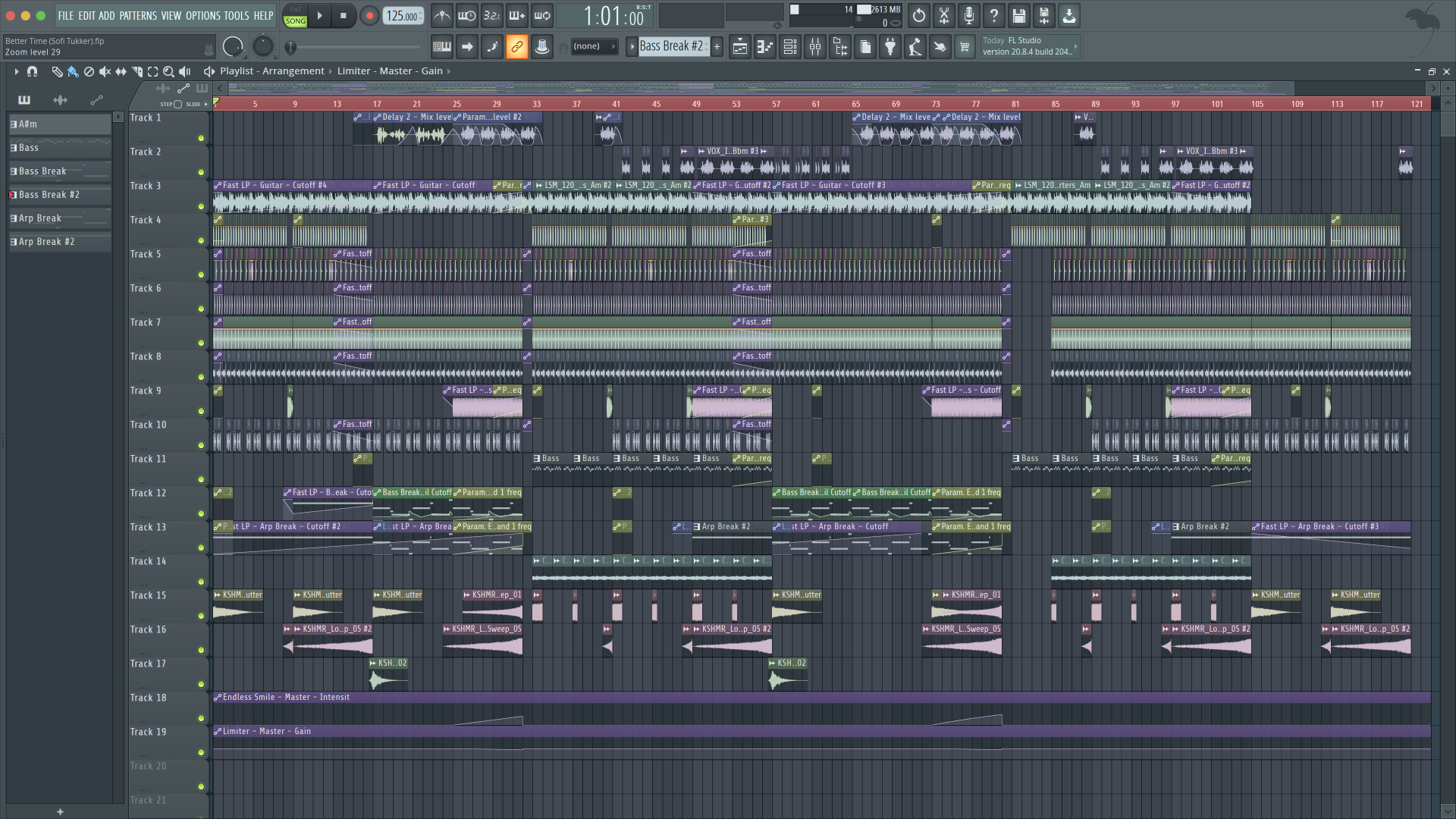Image resolution: width=1456 pixels, height=819 pixels.
Task: Open the Piano roll view icon
Action: 765,47
